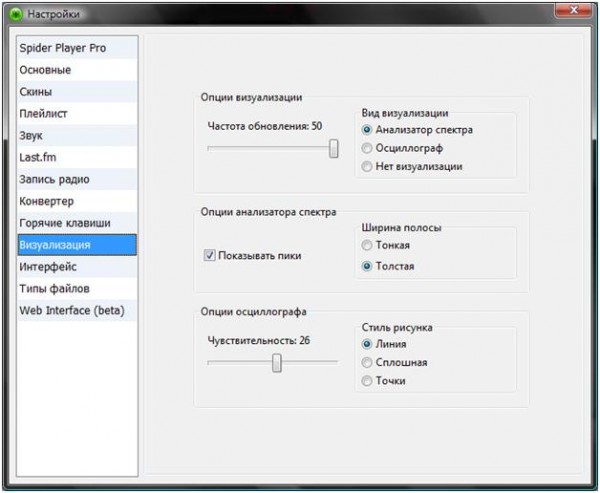Click the Чувствительность slider handle
Viewport: 600px width, 493px height.
click(277, 363)
